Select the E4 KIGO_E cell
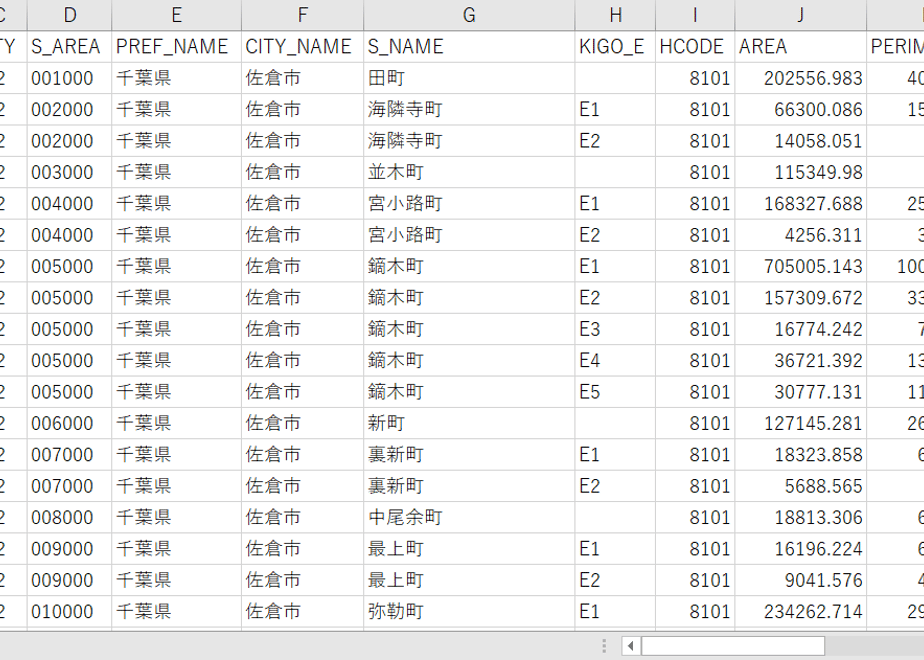924x660 pixels. tap(615, 361)
